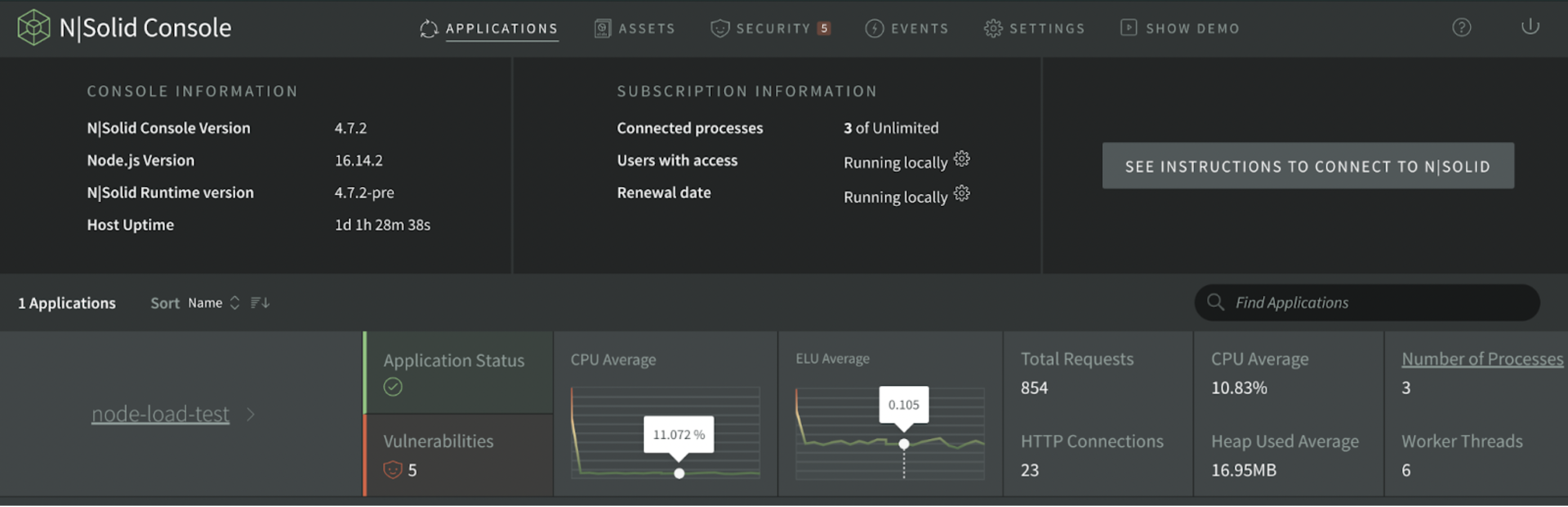Click the Vulnerabilities shield icon
This screenshot has width=1568, height=507.
393,470
